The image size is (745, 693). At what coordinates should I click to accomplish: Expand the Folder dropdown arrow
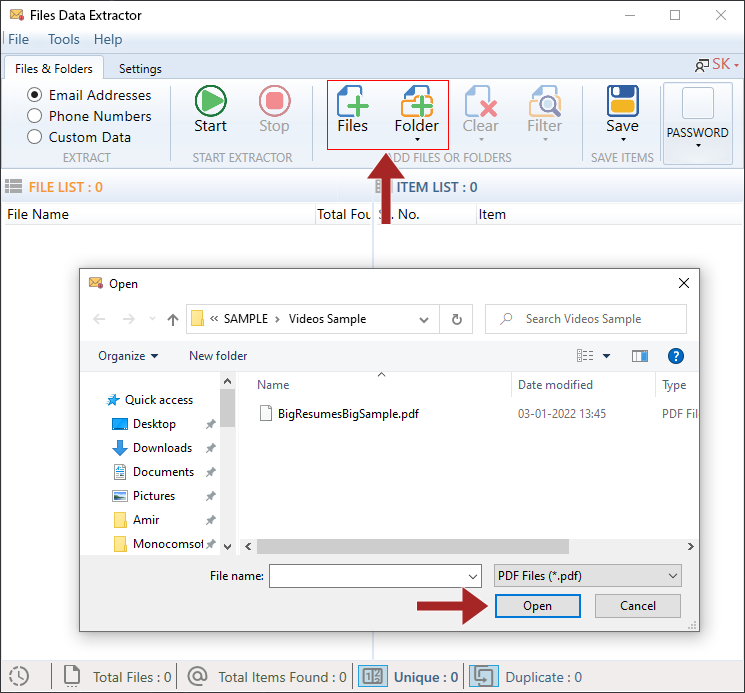[x=417, y=140]
